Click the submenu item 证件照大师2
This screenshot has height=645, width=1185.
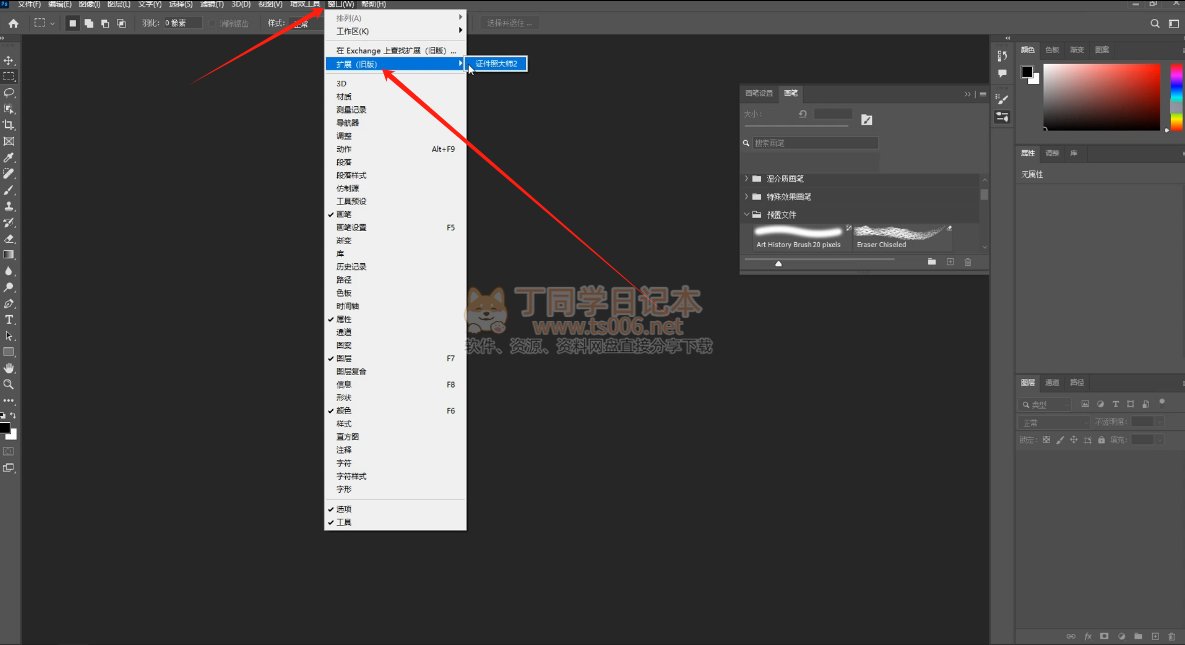point(497,64)
